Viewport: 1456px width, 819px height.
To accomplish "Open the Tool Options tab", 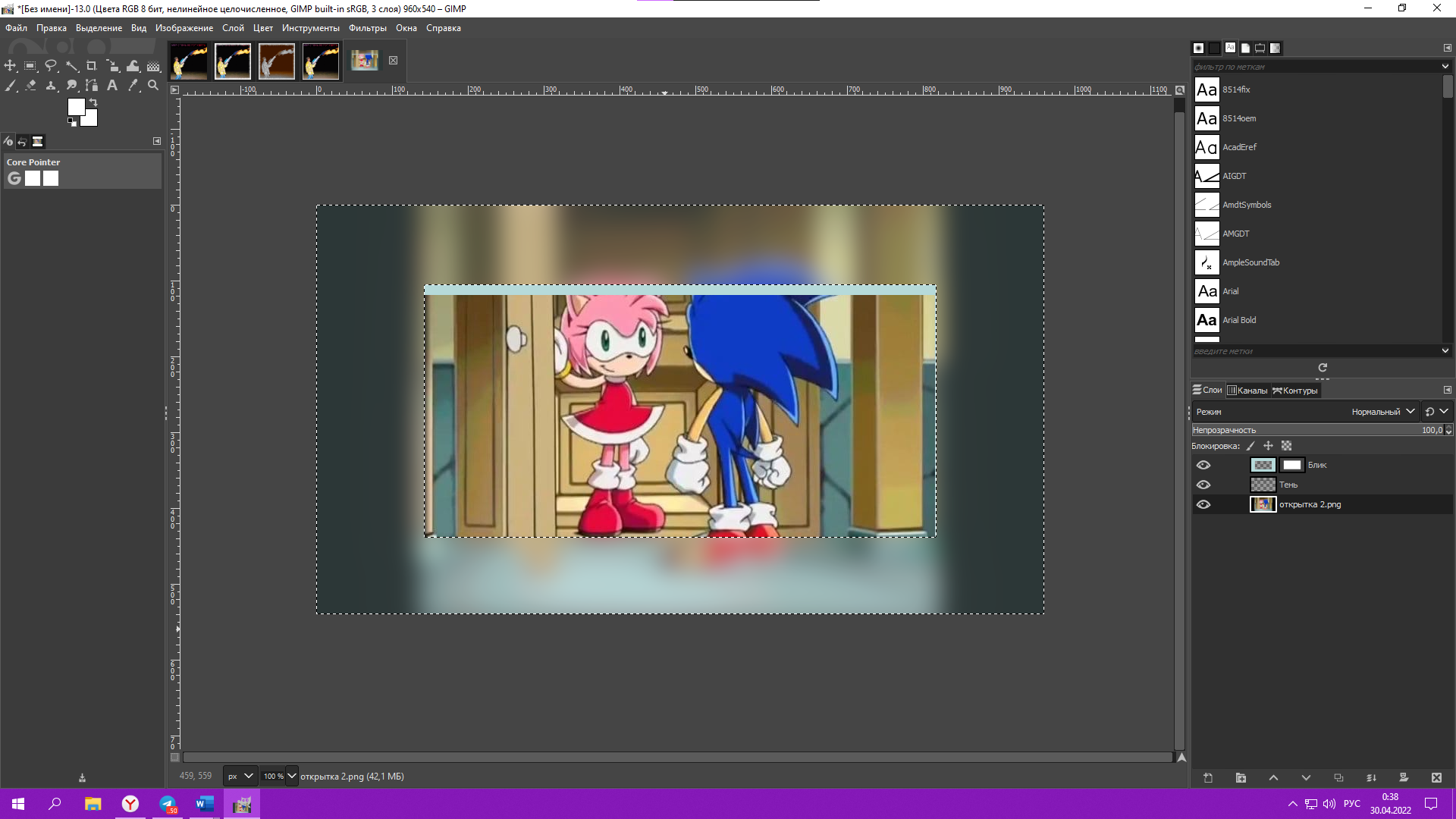I will (x=8, y=141).
